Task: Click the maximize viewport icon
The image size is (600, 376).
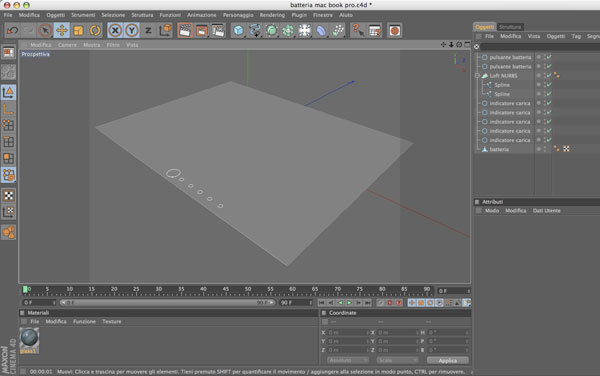Action: tap(467, 44)
